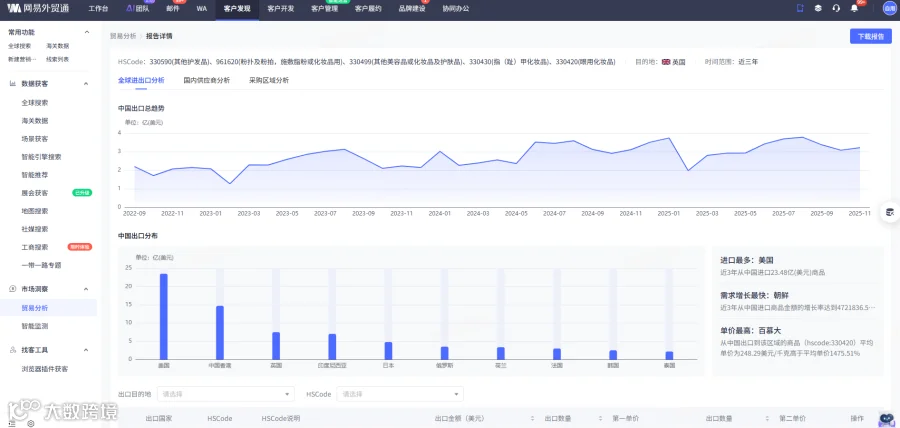
Task: Select 海关数据 in the sidebar
Action: pos(57,46)
